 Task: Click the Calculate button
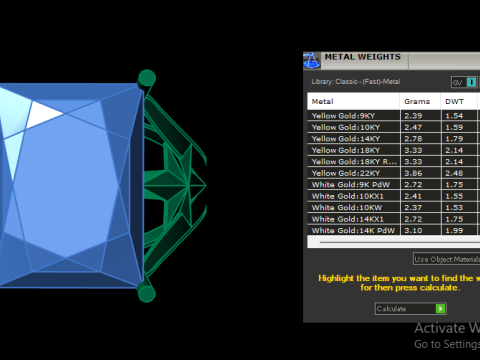pos(411,309)
